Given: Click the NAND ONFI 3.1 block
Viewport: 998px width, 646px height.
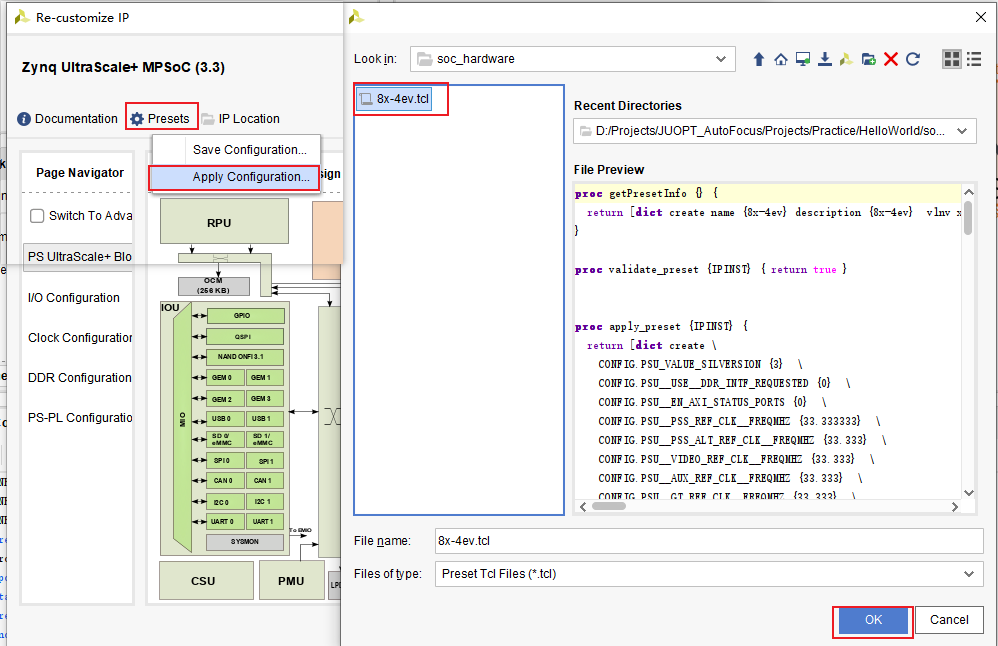Looking at the screenshot, I should pos(245,357).
